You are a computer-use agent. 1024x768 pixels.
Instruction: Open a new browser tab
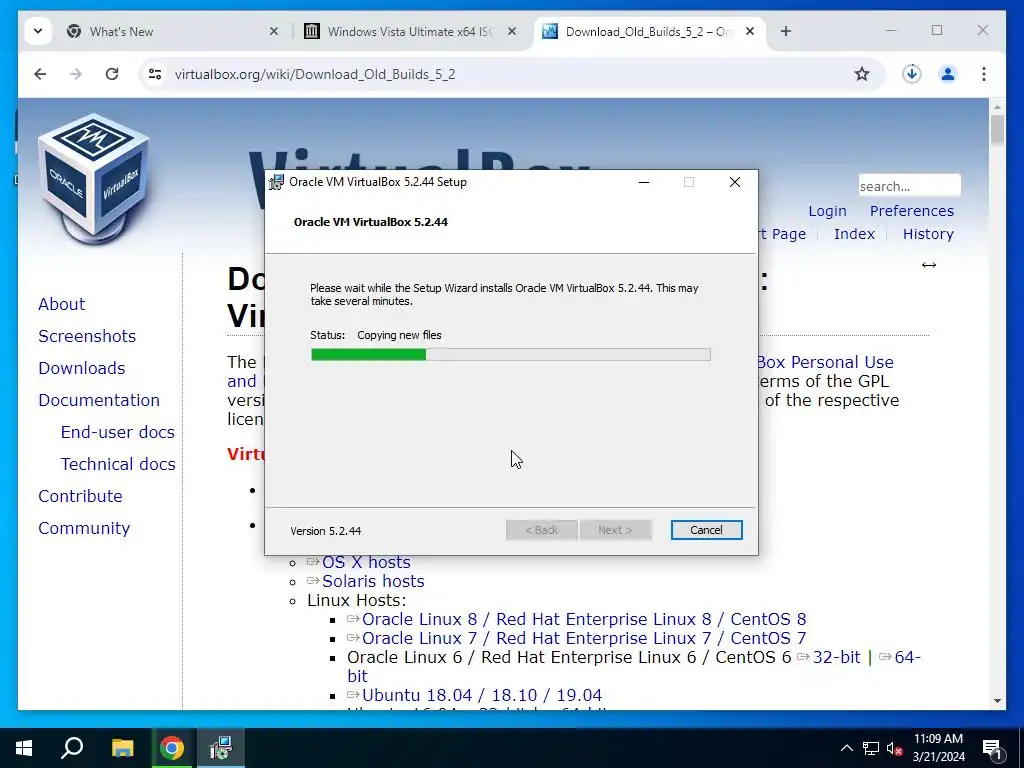click(x=786, y=31)
